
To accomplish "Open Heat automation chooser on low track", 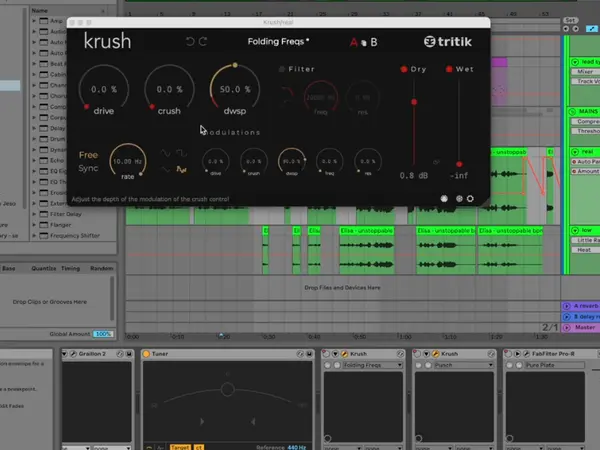I will tap(586, 250).
